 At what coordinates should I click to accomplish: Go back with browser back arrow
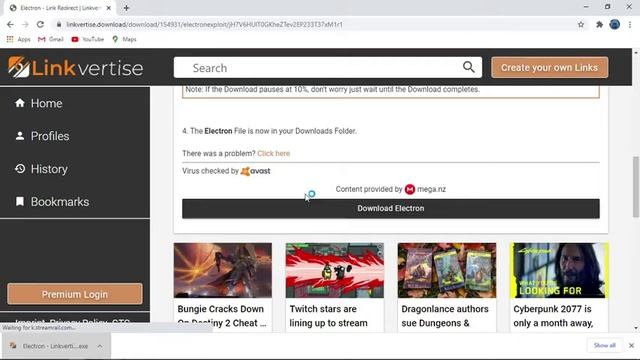(10, 24)
